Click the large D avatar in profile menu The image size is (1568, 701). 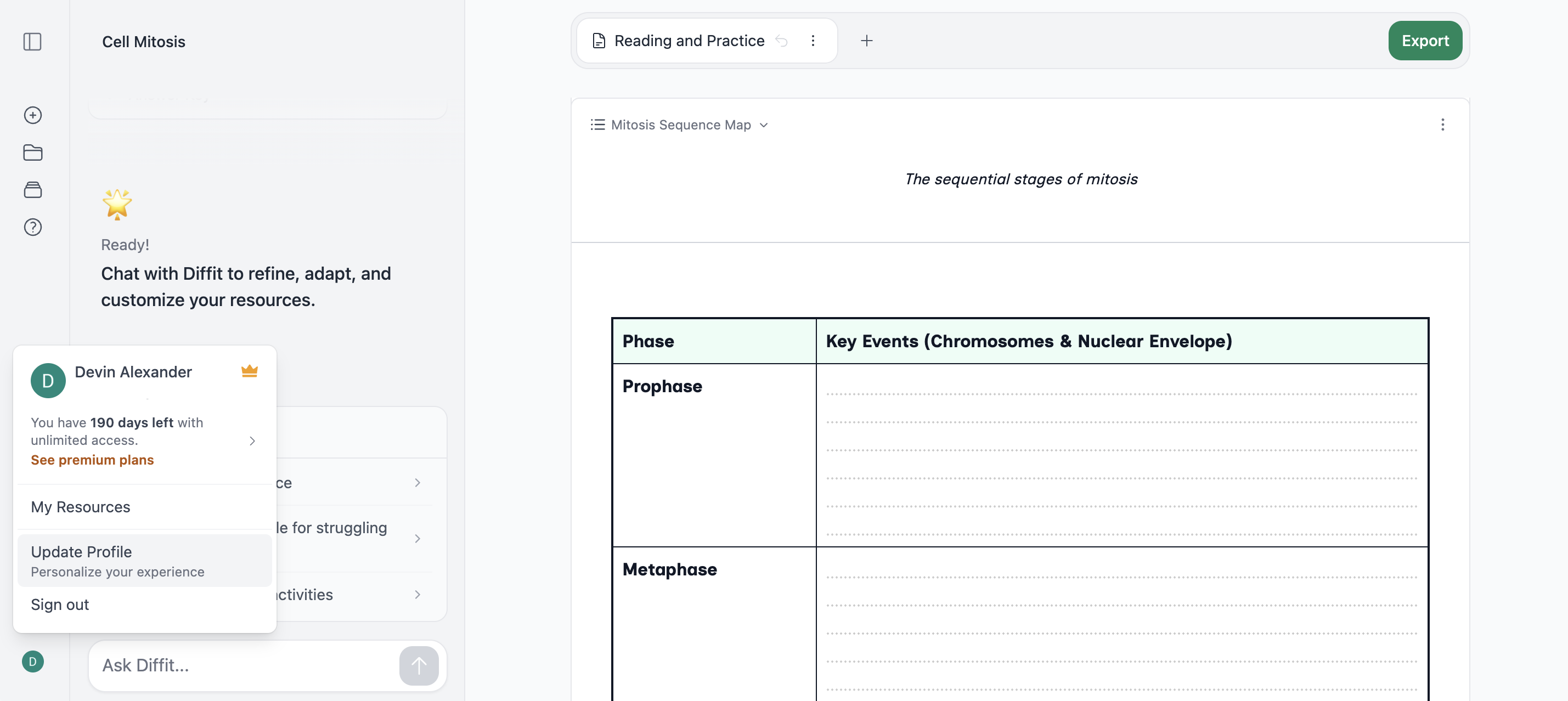click(x=48, y=380)
